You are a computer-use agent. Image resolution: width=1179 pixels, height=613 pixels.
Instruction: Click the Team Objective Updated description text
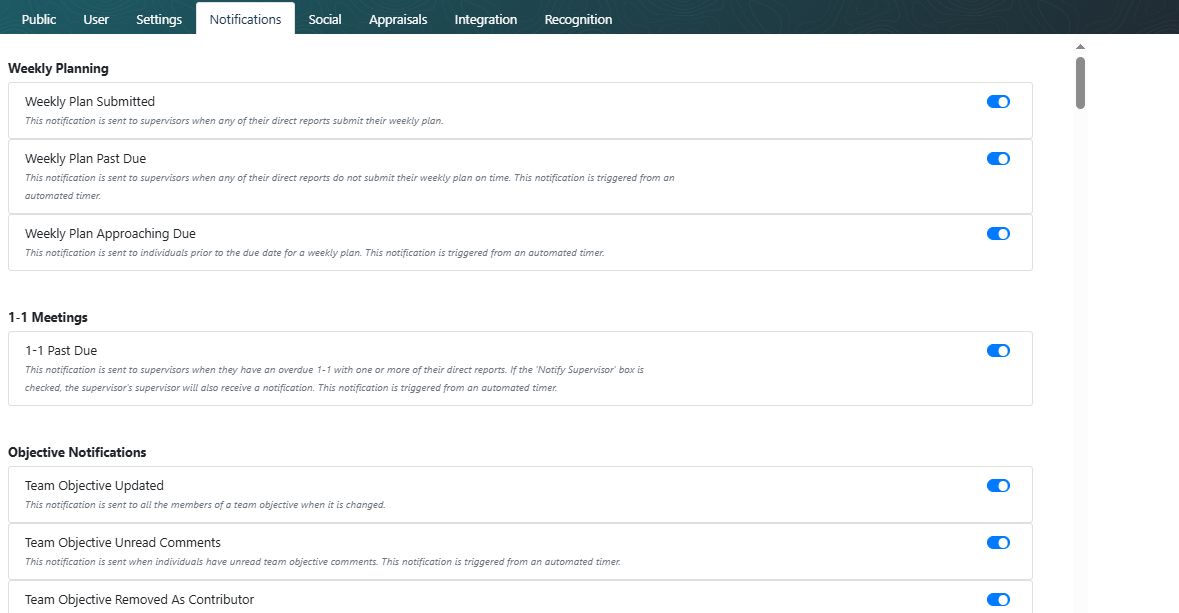pos(205,505)
